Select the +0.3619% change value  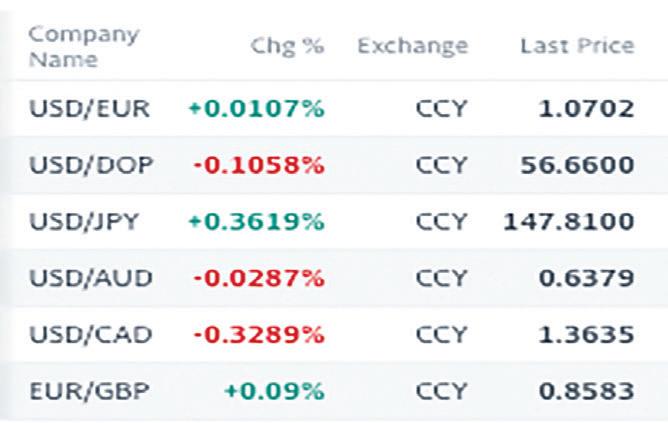[x=255, y=221]
